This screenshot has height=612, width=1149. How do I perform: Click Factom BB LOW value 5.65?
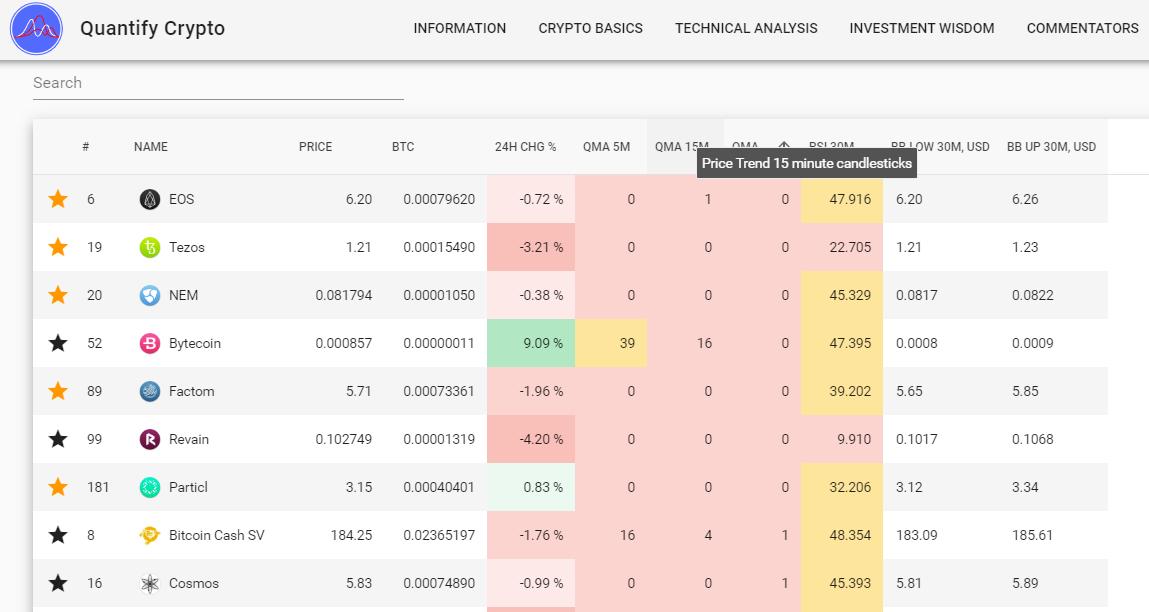coord(909,391)
